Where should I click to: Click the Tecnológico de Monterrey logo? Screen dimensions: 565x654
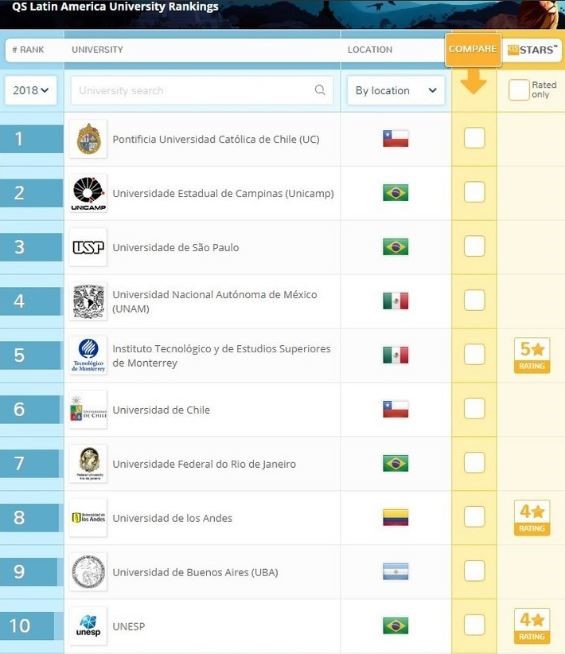point(88,355)
